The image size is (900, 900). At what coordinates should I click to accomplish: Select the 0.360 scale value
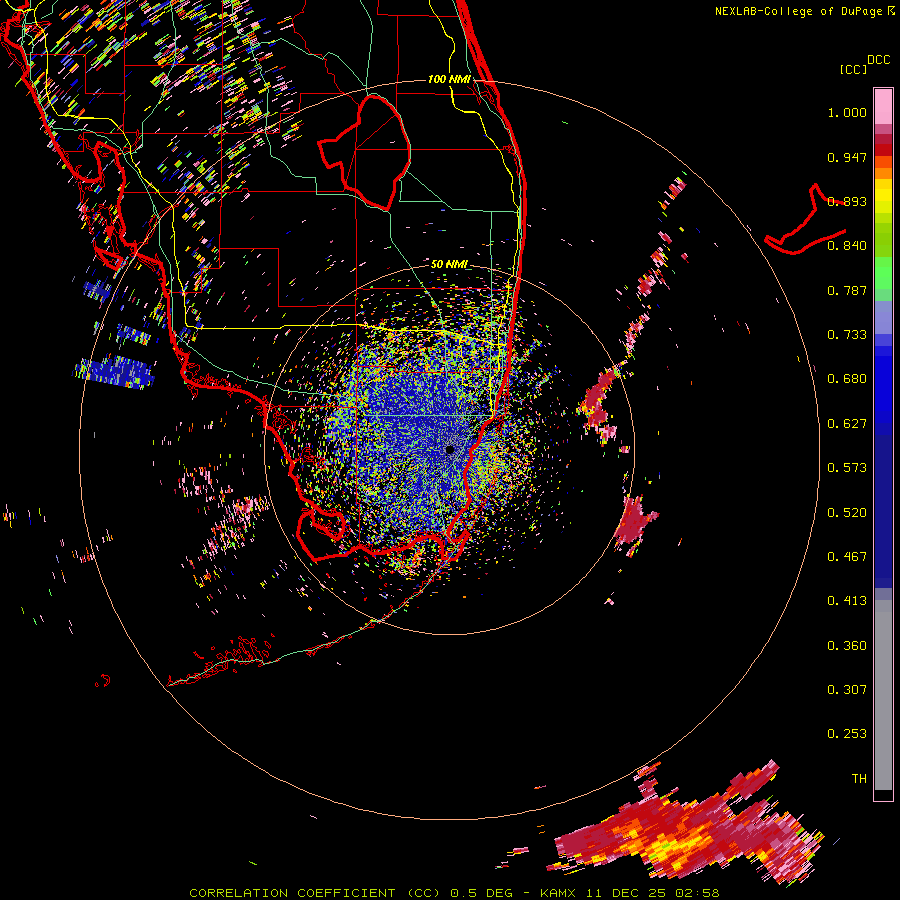(x=847, y=646)
